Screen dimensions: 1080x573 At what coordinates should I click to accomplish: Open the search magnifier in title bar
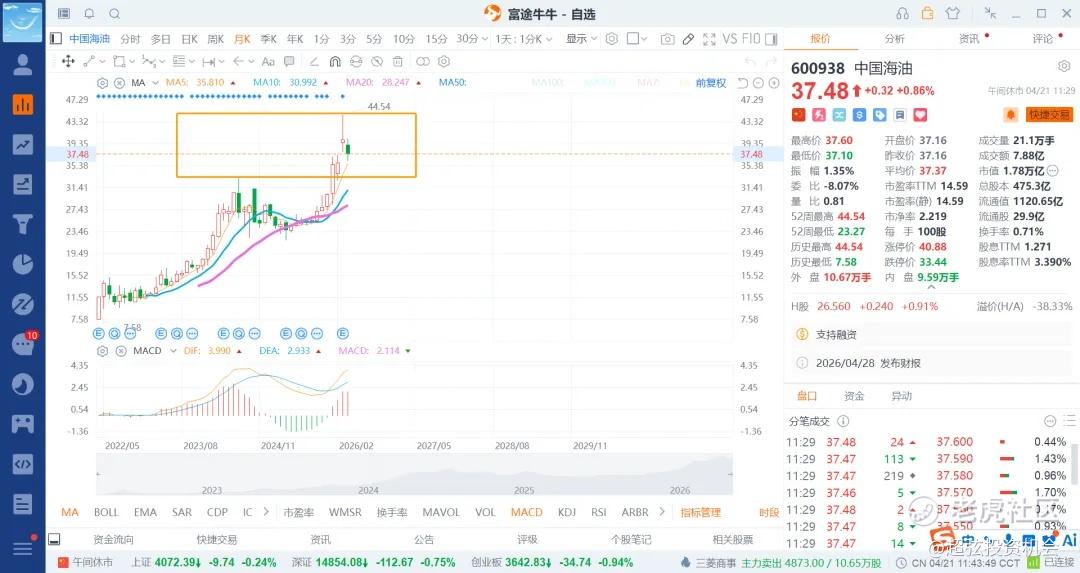pyautogui.click(x=114, y=14)
